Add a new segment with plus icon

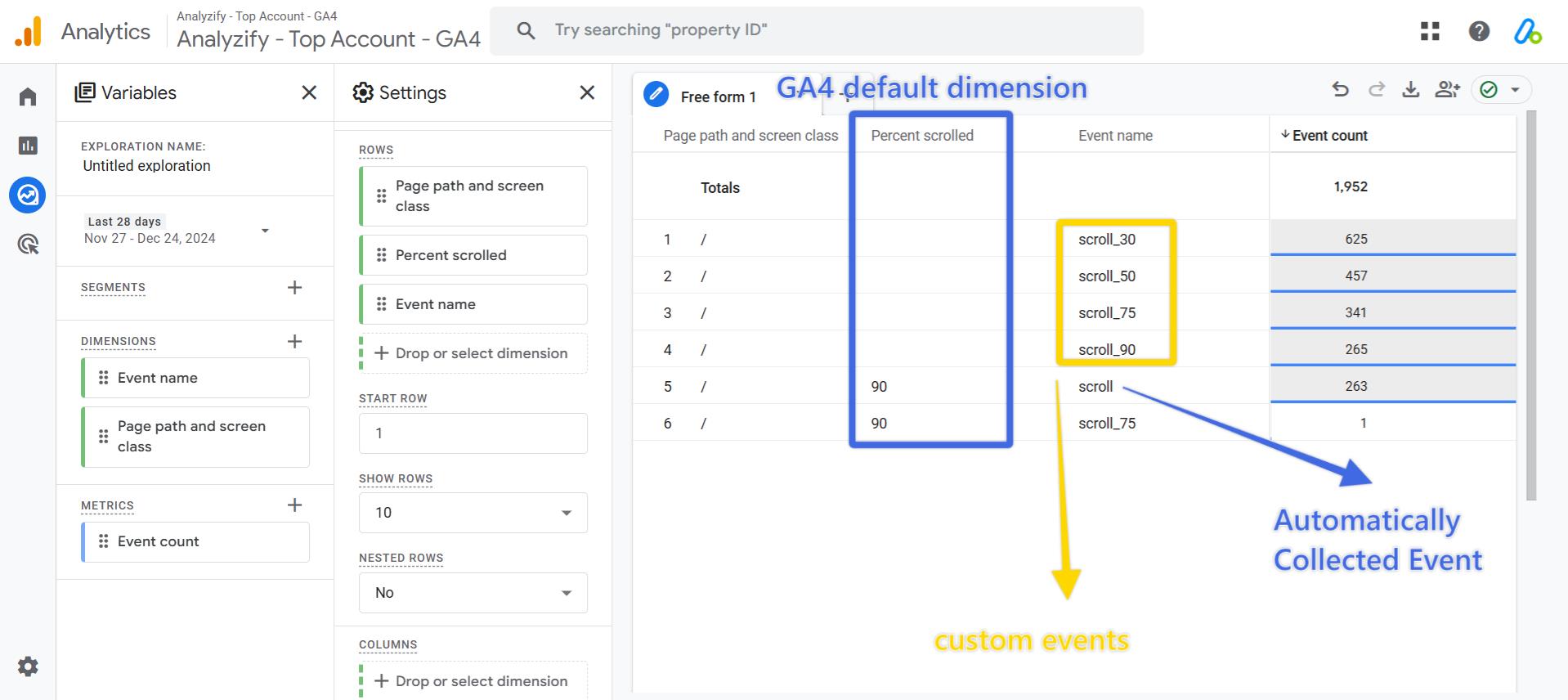pos(295,287)
